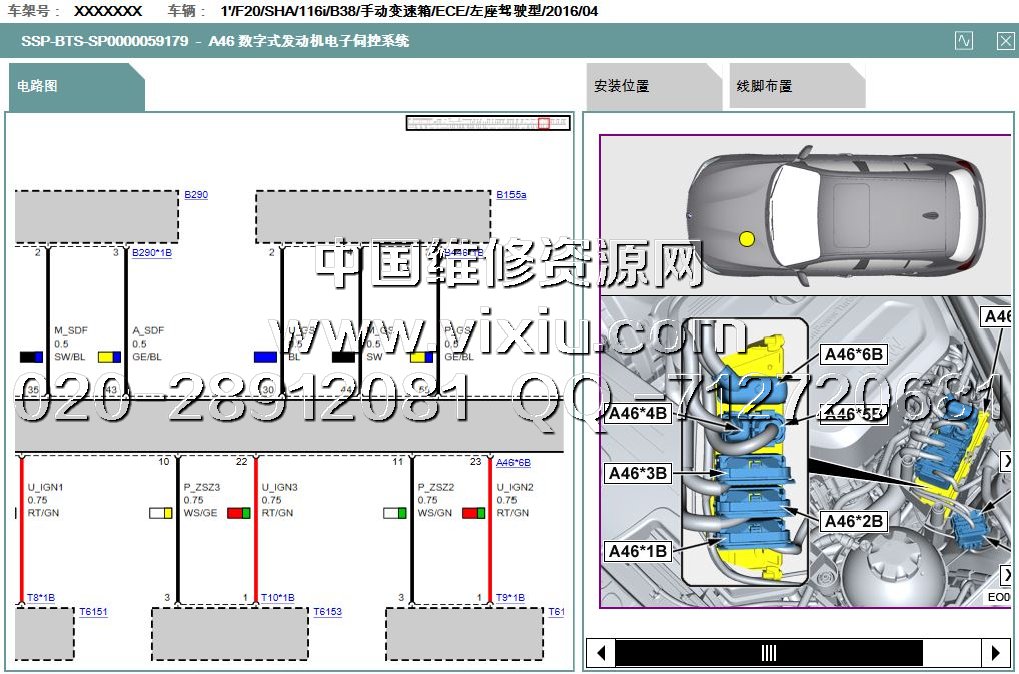
Task: Open the A46*6B connector link
Action: click(x=513, y=463)
